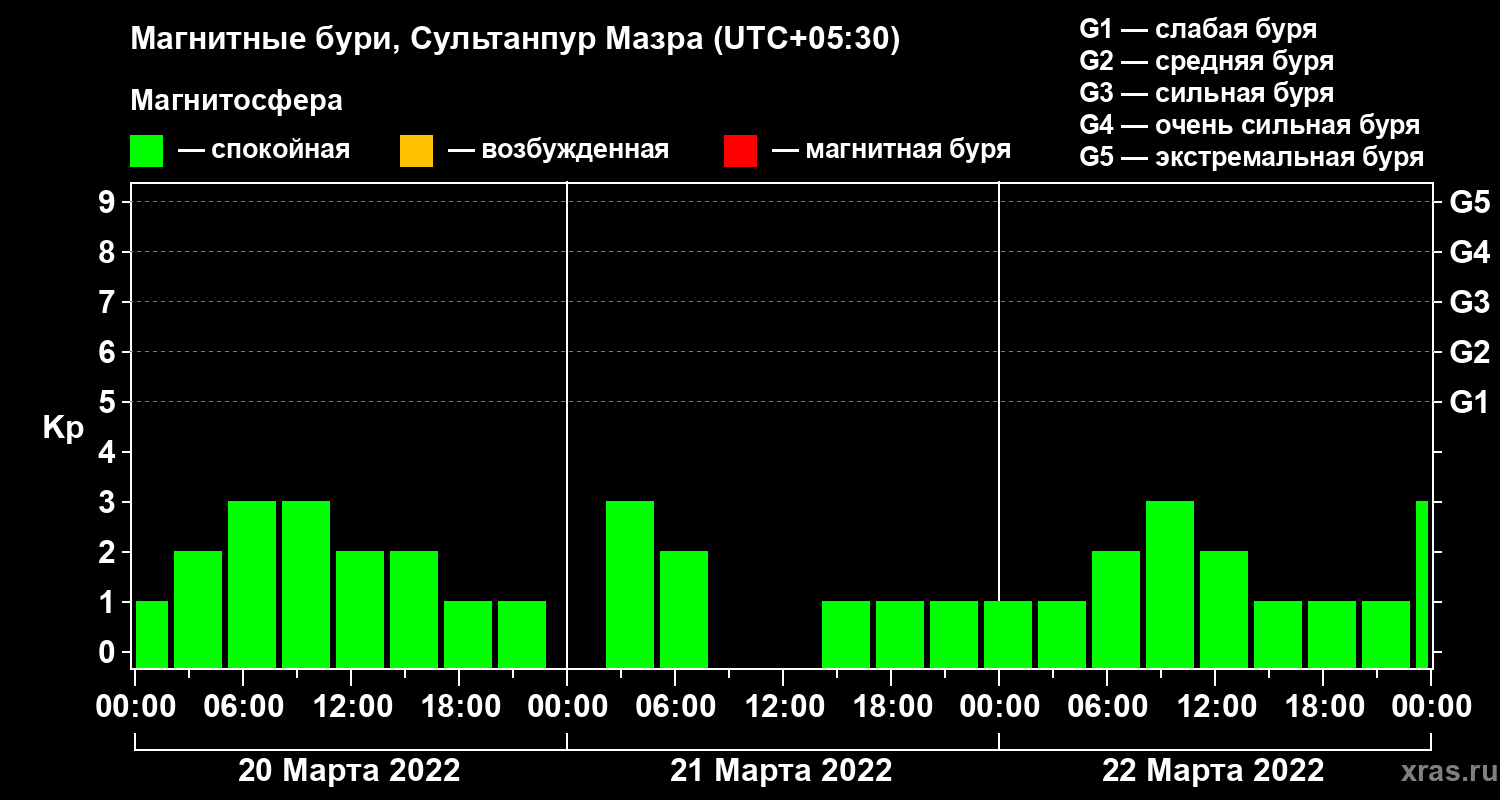Click the 12:00 time label of 20 March
The height and width of the screenshot is (800, 1500).
click(351, 707)
